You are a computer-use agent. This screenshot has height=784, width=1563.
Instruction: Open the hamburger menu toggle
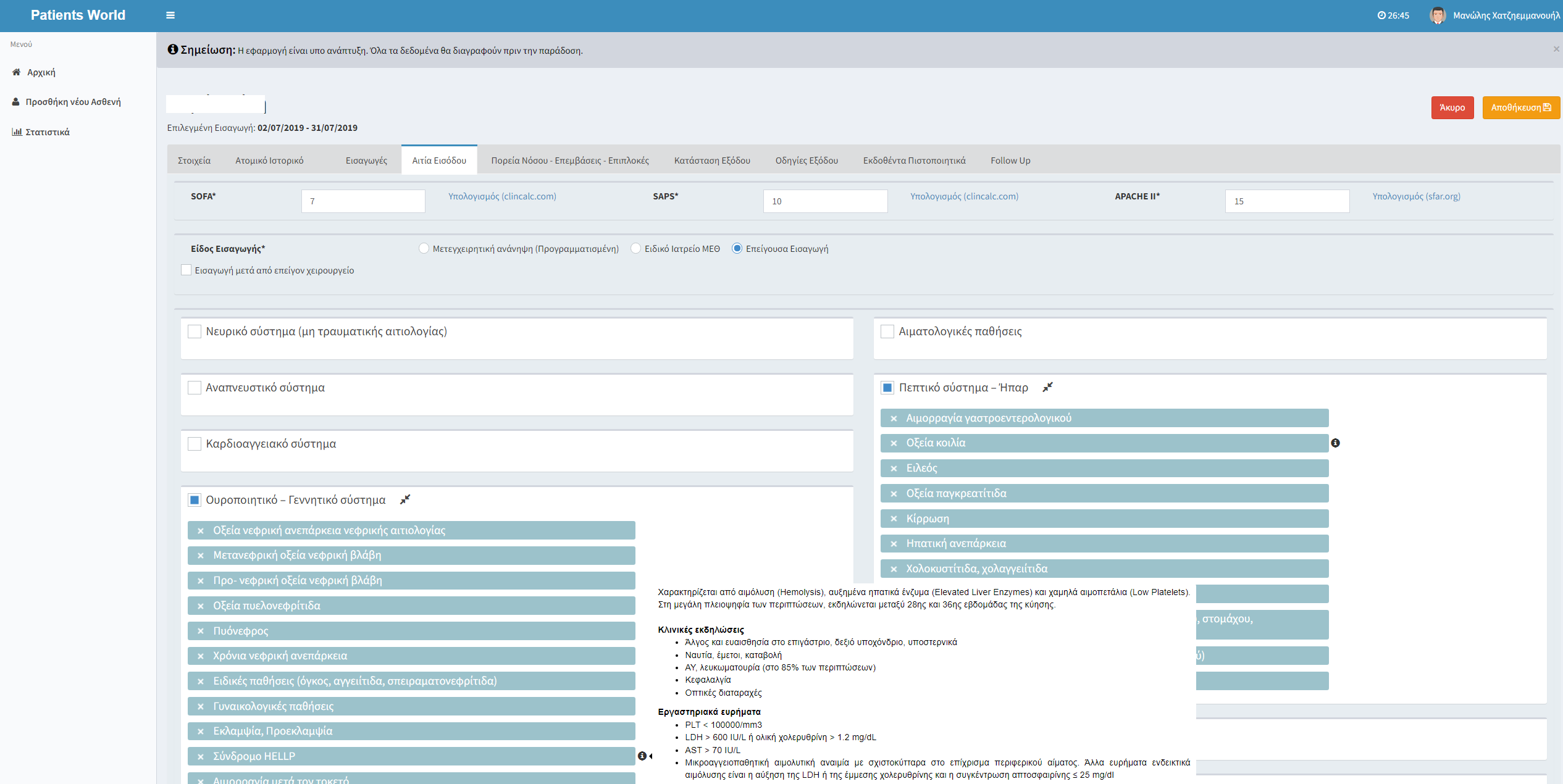pyautogui.click(x=170, y=15)
